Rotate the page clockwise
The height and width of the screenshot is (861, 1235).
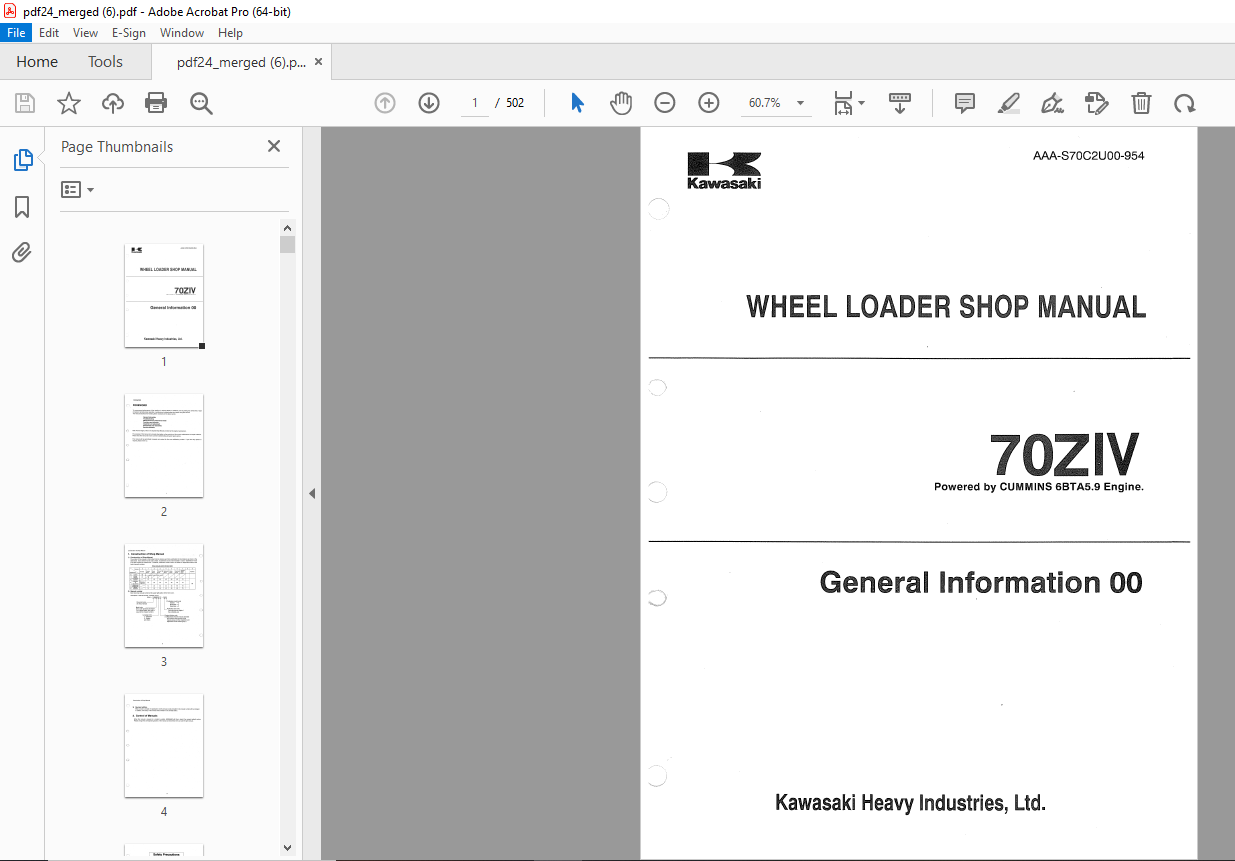(1185, 103)
